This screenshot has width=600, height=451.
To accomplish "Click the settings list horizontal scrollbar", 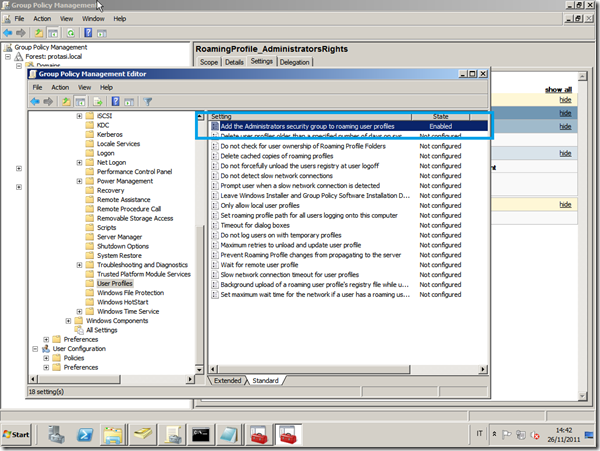I will tap(314, 369).
